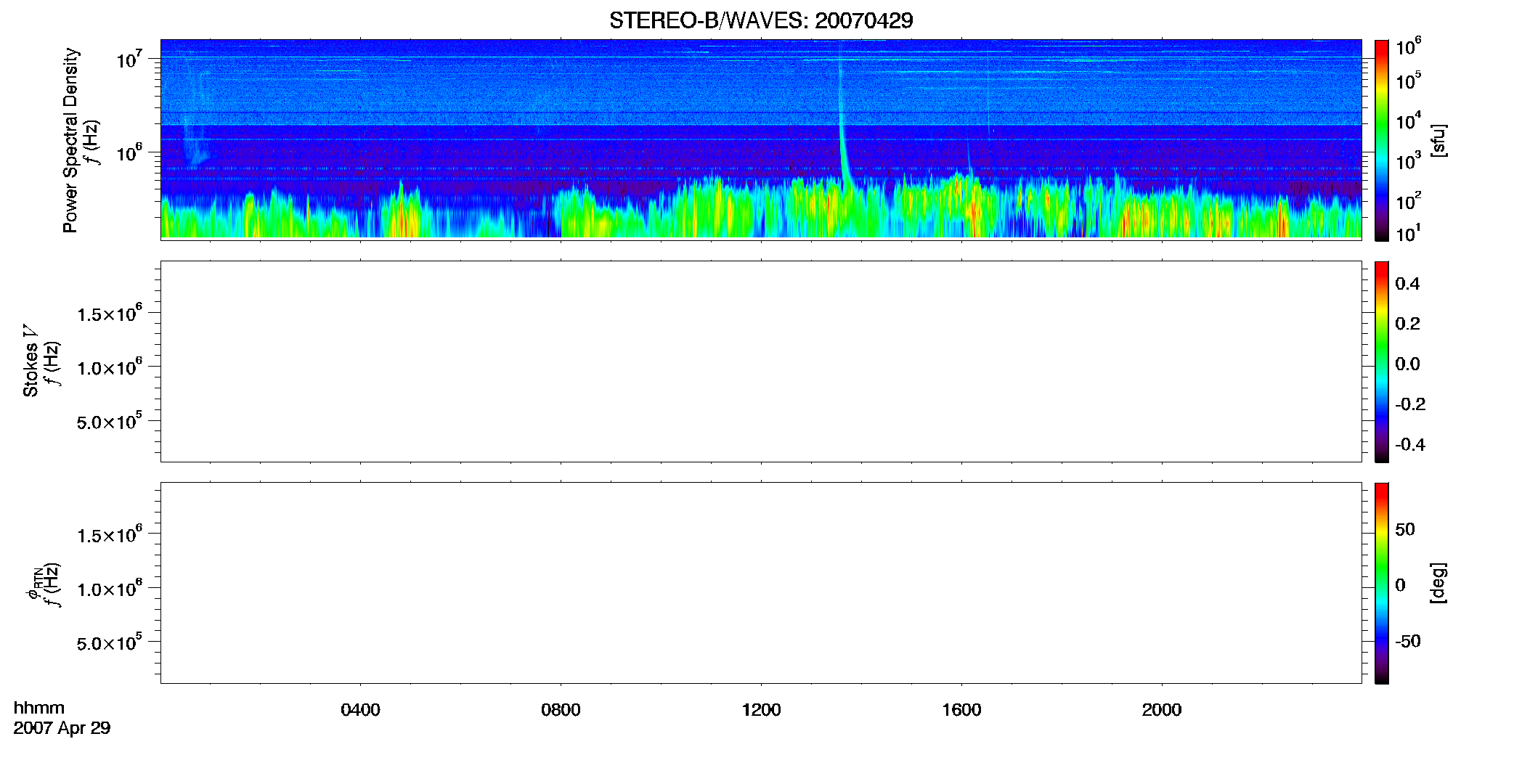Screen dimensions: 1522x784
Task: Click the [sfu] colorbar unit label
Action: point(1438,140)
